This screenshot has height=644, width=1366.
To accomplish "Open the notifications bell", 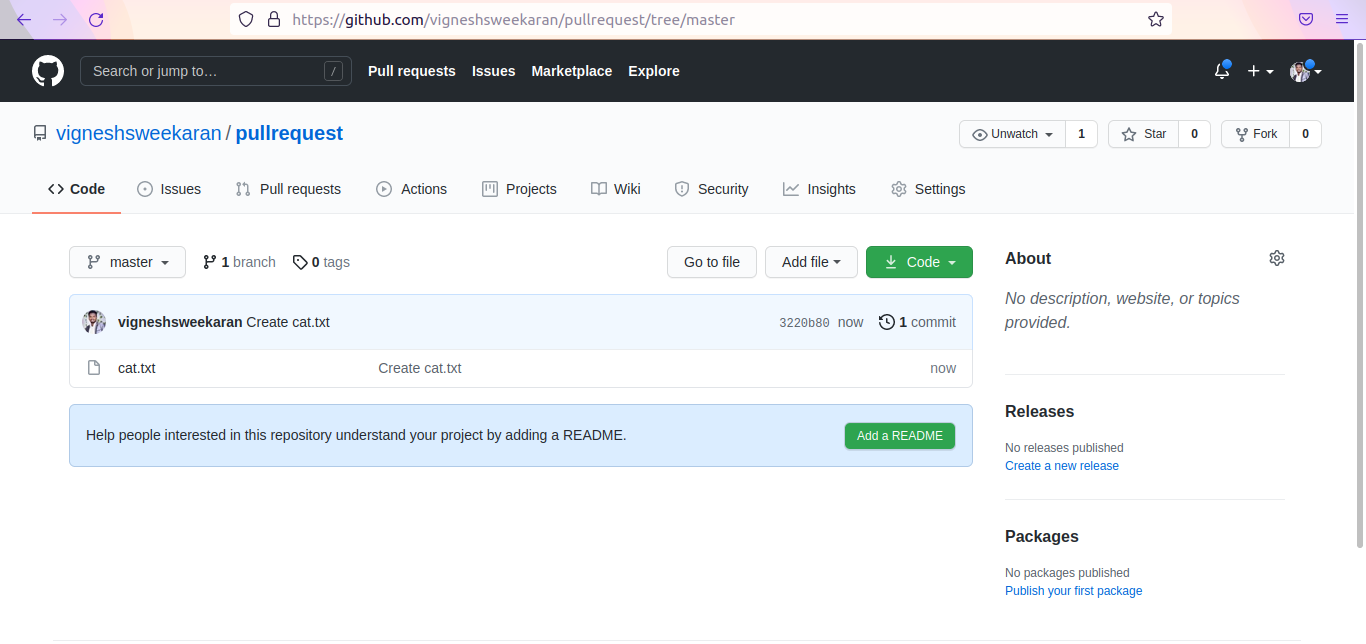I will (1221, 71).
